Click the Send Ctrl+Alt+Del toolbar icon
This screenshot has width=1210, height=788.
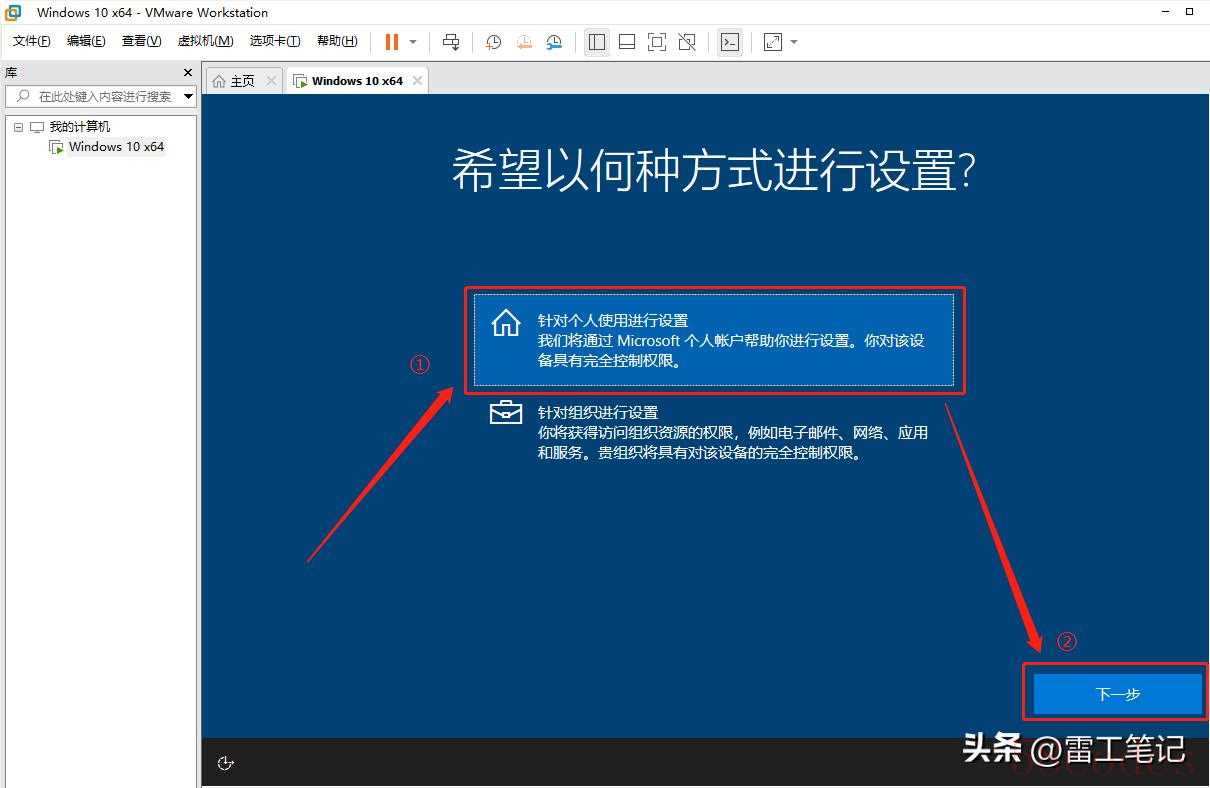451,42
